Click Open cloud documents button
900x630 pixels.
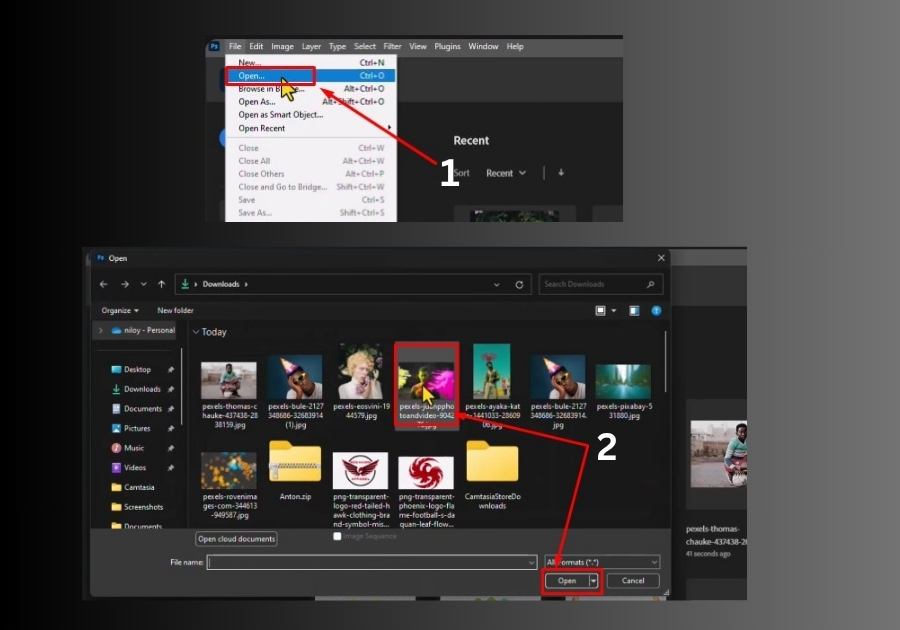point(236,539)
